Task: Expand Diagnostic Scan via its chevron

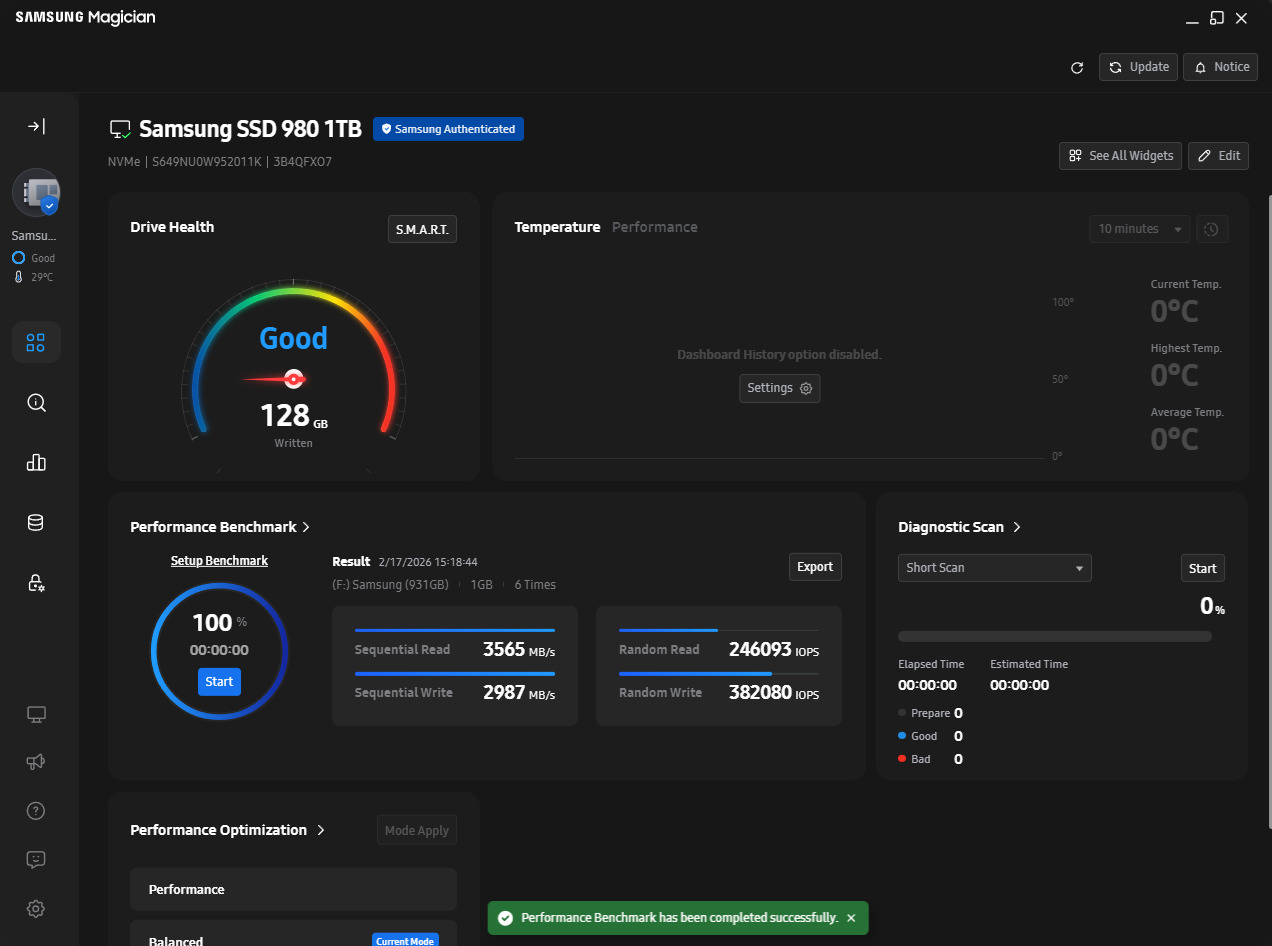Action: click(1017, 527)
